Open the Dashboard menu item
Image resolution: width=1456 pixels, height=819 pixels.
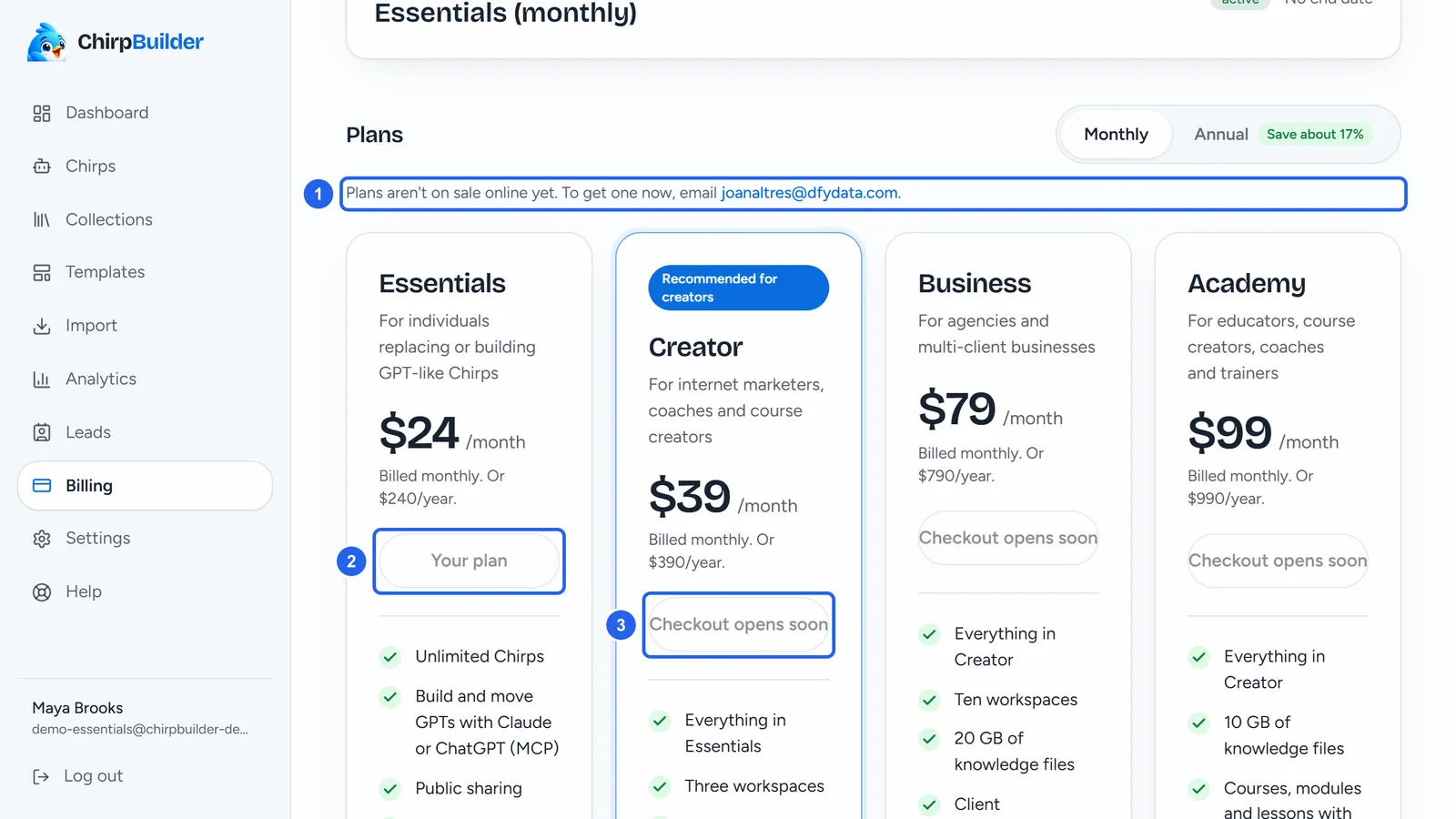click(x=145, y=113)
